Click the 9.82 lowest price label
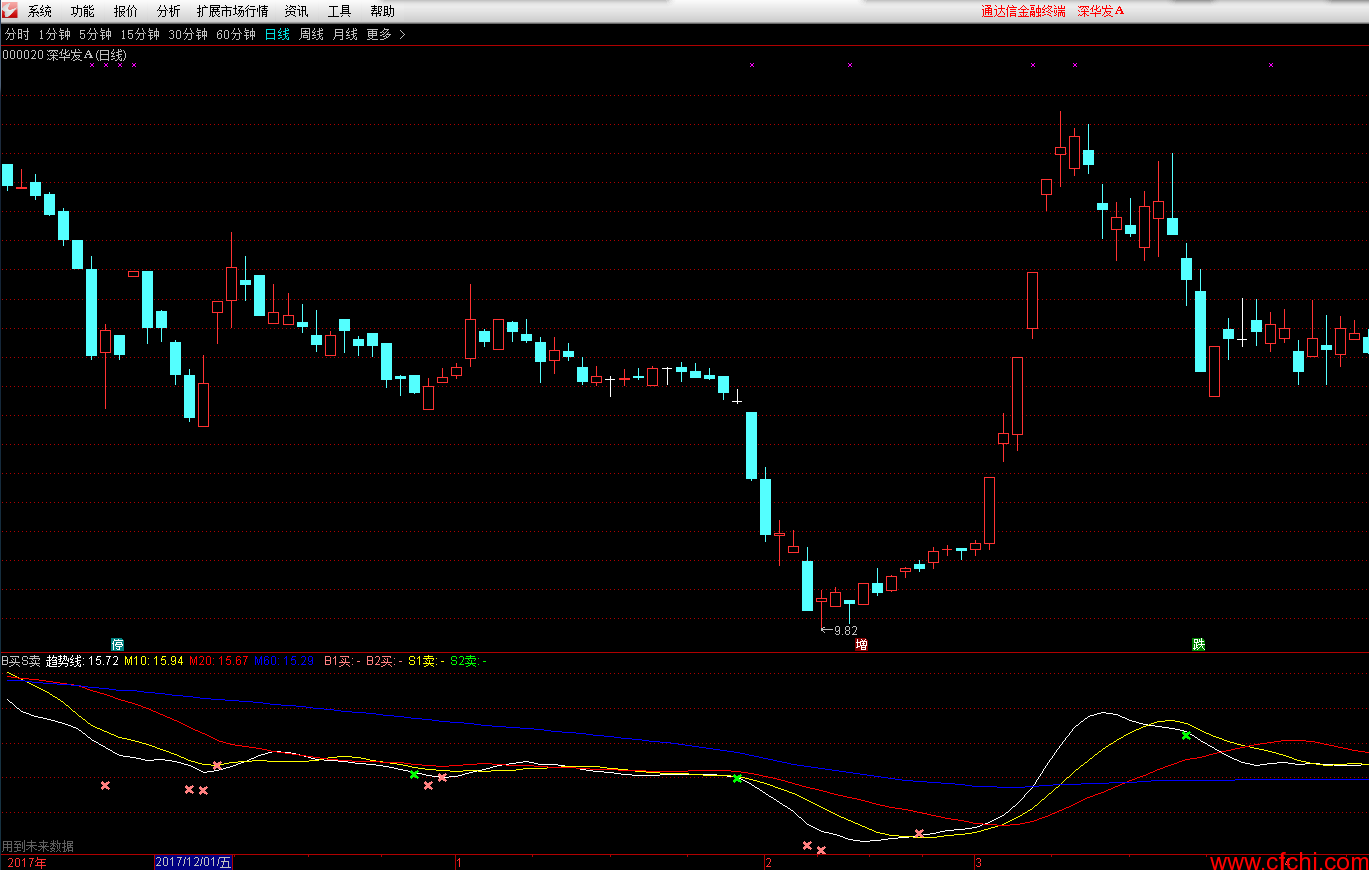The height and width of the screenshot is (870, 1369). 845,631
